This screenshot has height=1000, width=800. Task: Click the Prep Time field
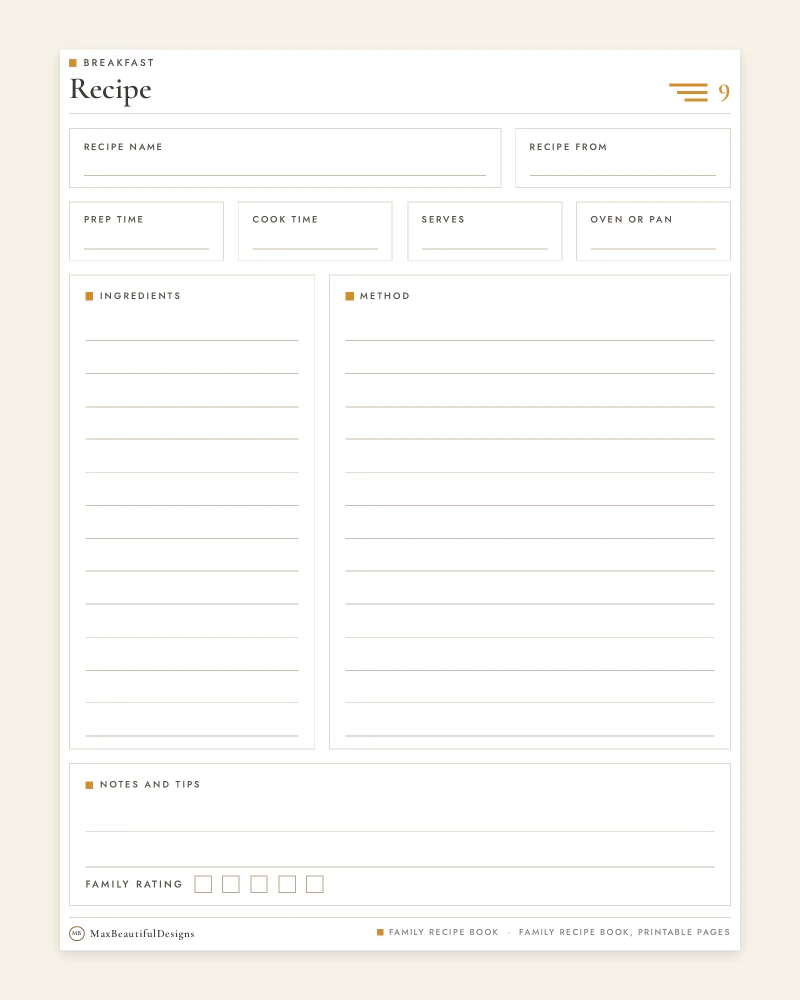coord(146,232)
